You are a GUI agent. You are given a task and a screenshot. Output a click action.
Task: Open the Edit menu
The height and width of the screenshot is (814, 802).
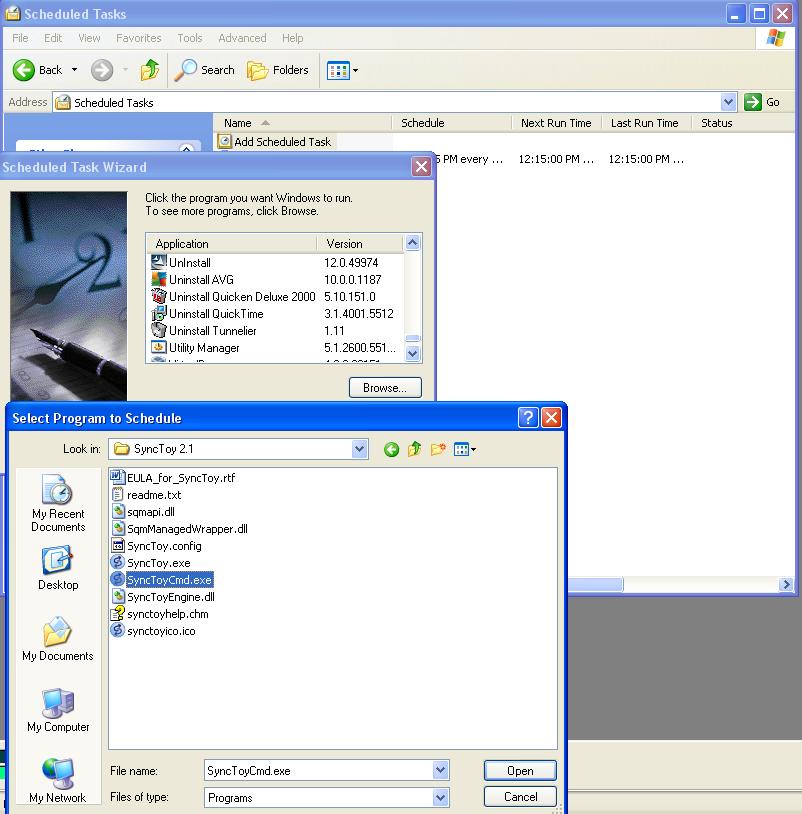pos(53,38)
